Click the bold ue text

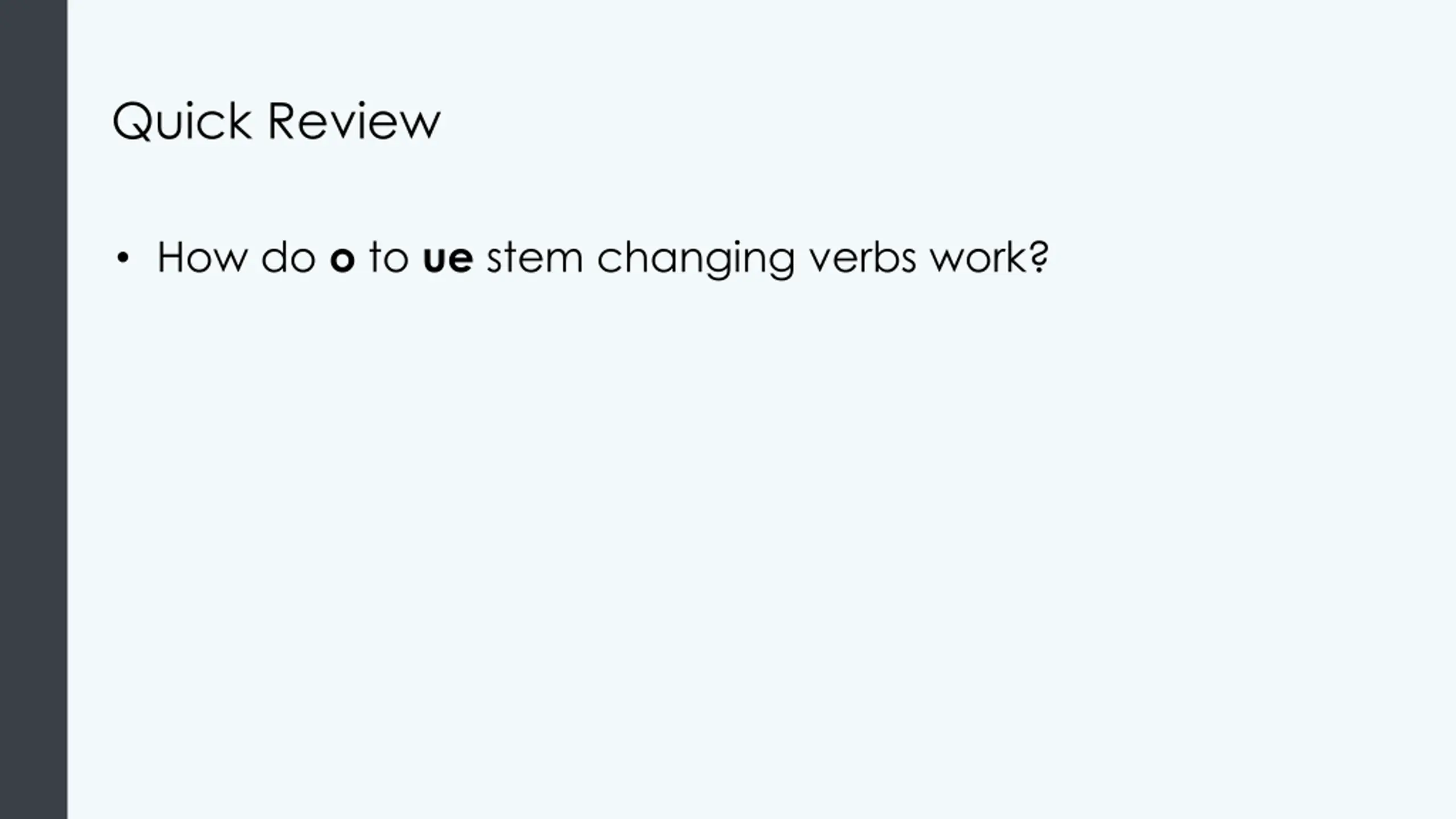coord(448,259)
